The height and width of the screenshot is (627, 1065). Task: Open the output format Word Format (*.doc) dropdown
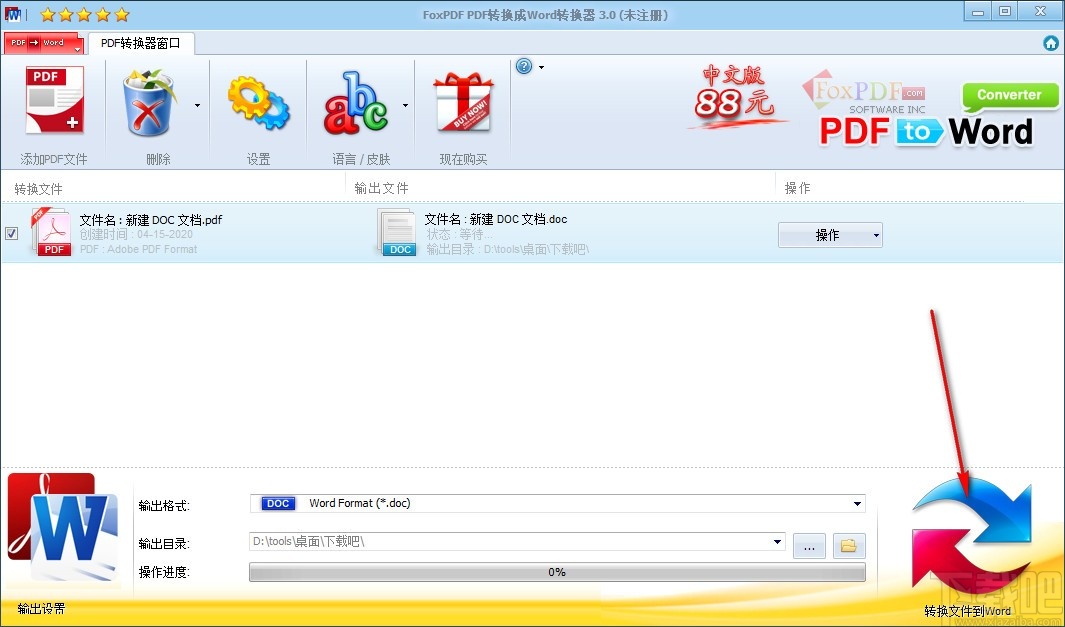point(558,503)
